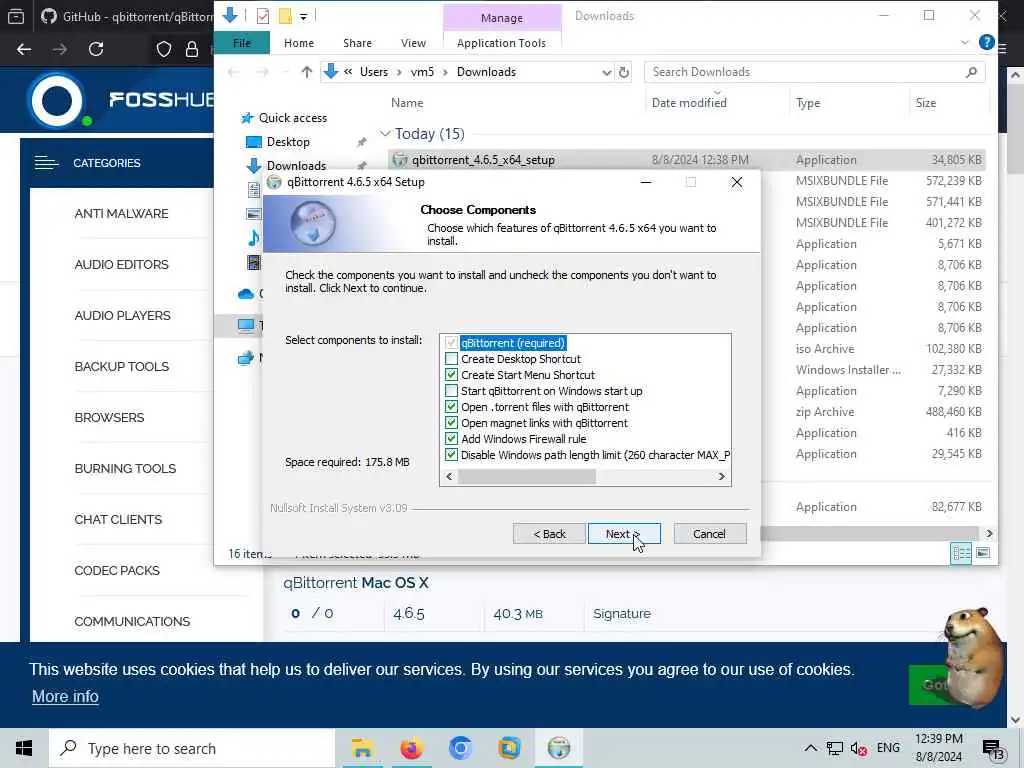Switch Explorer to Large icons view
Viewport: 1024px width, 768px height.
click(x=983, y=554)
